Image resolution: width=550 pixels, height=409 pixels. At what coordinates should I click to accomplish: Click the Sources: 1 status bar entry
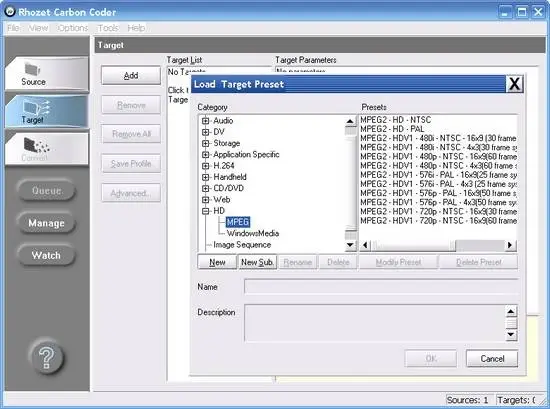(x=468, y=400)
